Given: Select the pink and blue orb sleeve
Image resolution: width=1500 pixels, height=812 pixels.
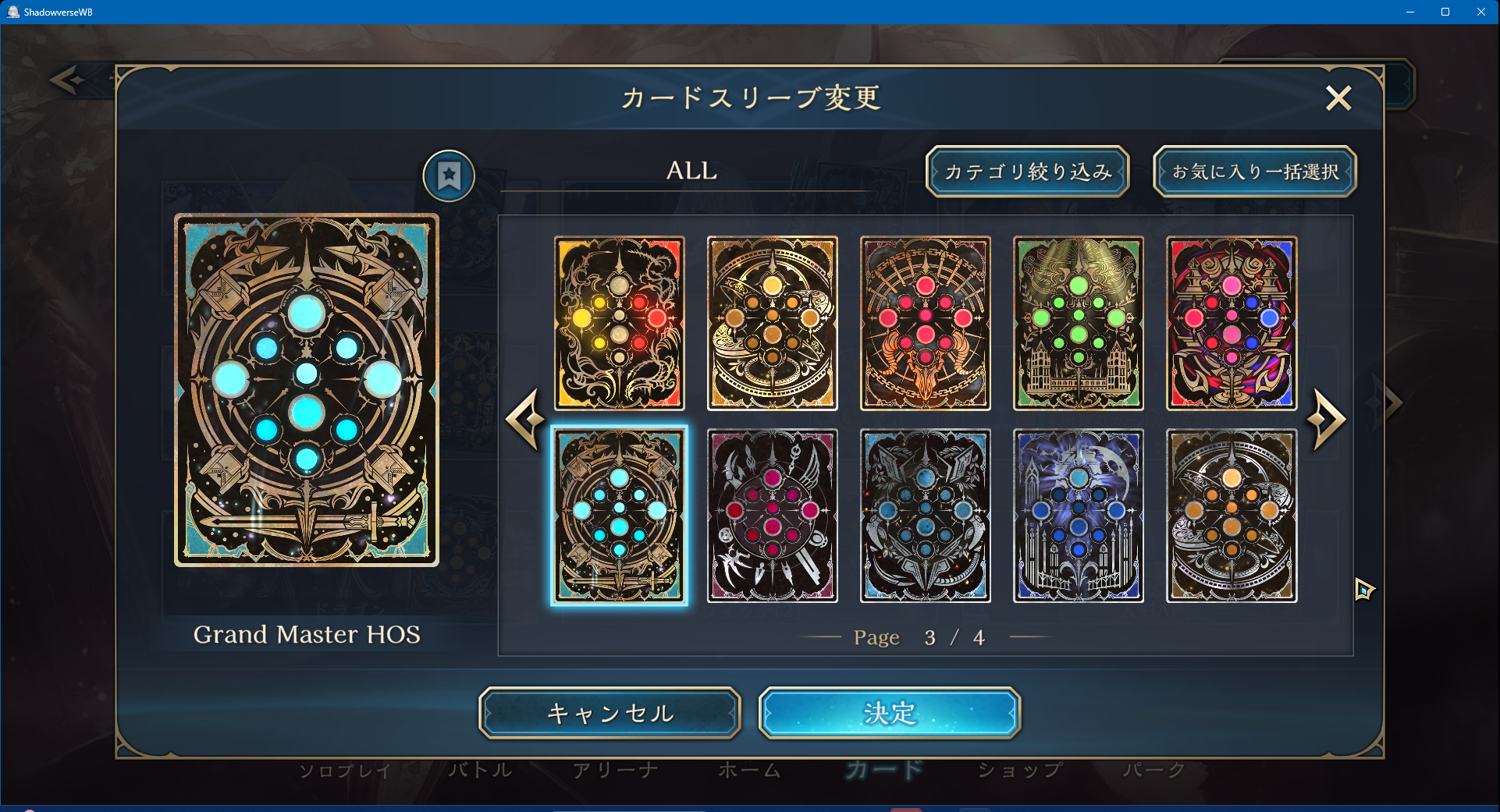Looking at the screenshot, I should point(1232,323).
